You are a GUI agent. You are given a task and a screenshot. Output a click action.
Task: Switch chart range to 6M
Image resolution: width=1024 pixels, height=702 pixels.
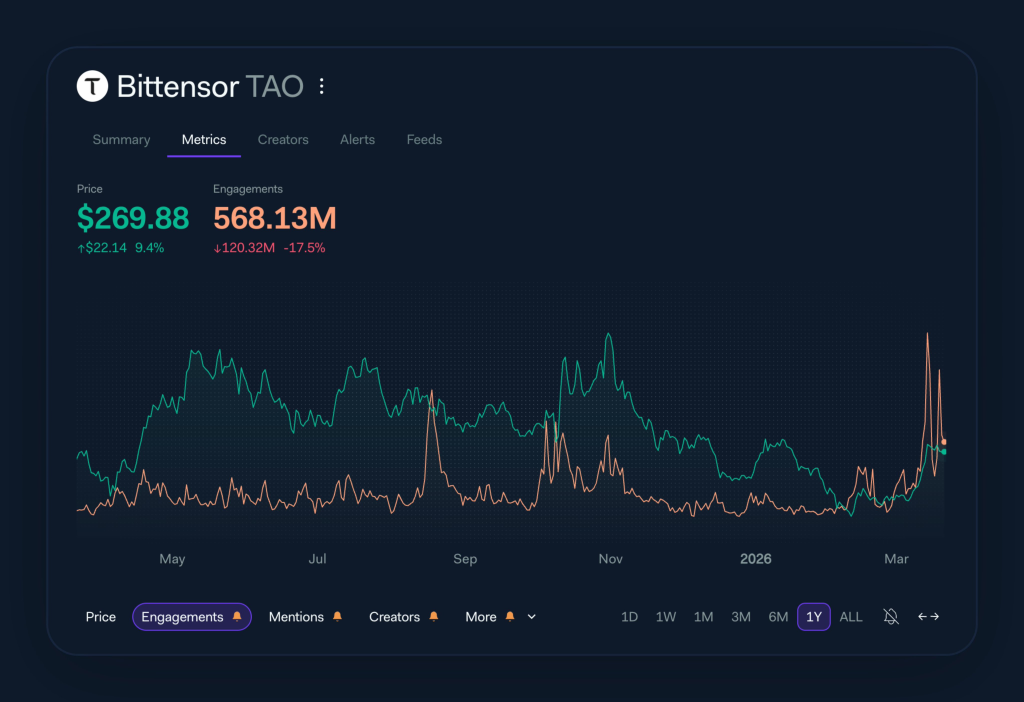[778, 617]
